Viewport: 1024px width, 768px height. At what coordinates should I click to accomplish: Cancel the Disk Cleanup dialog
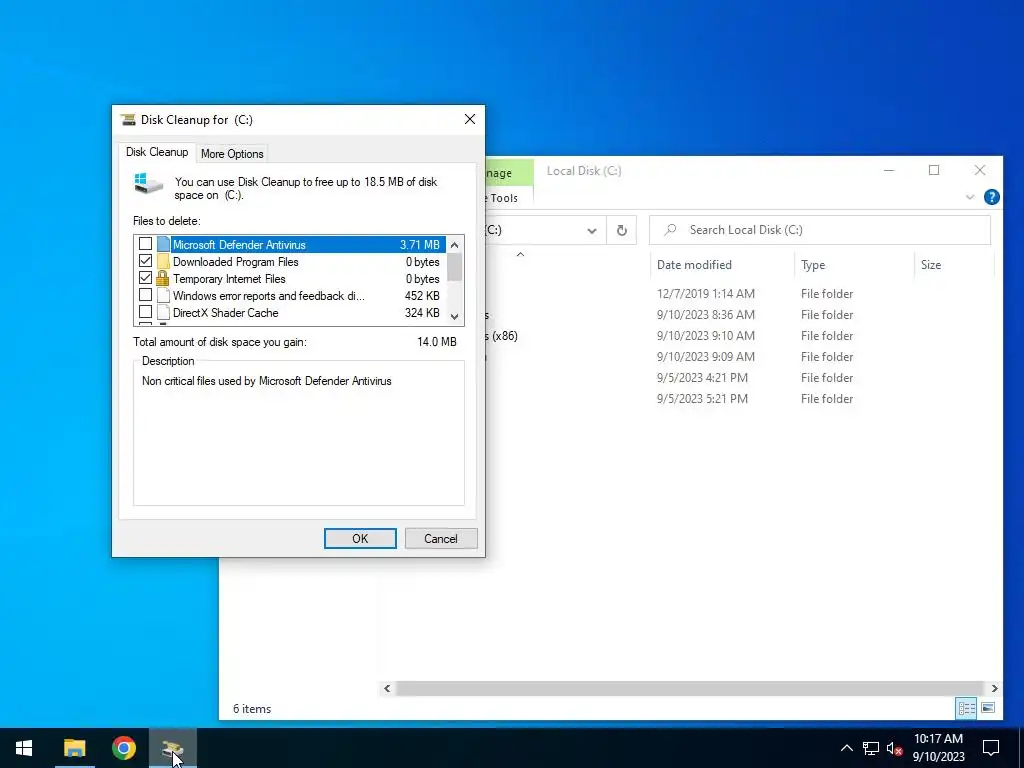click(x=441, y=538)
